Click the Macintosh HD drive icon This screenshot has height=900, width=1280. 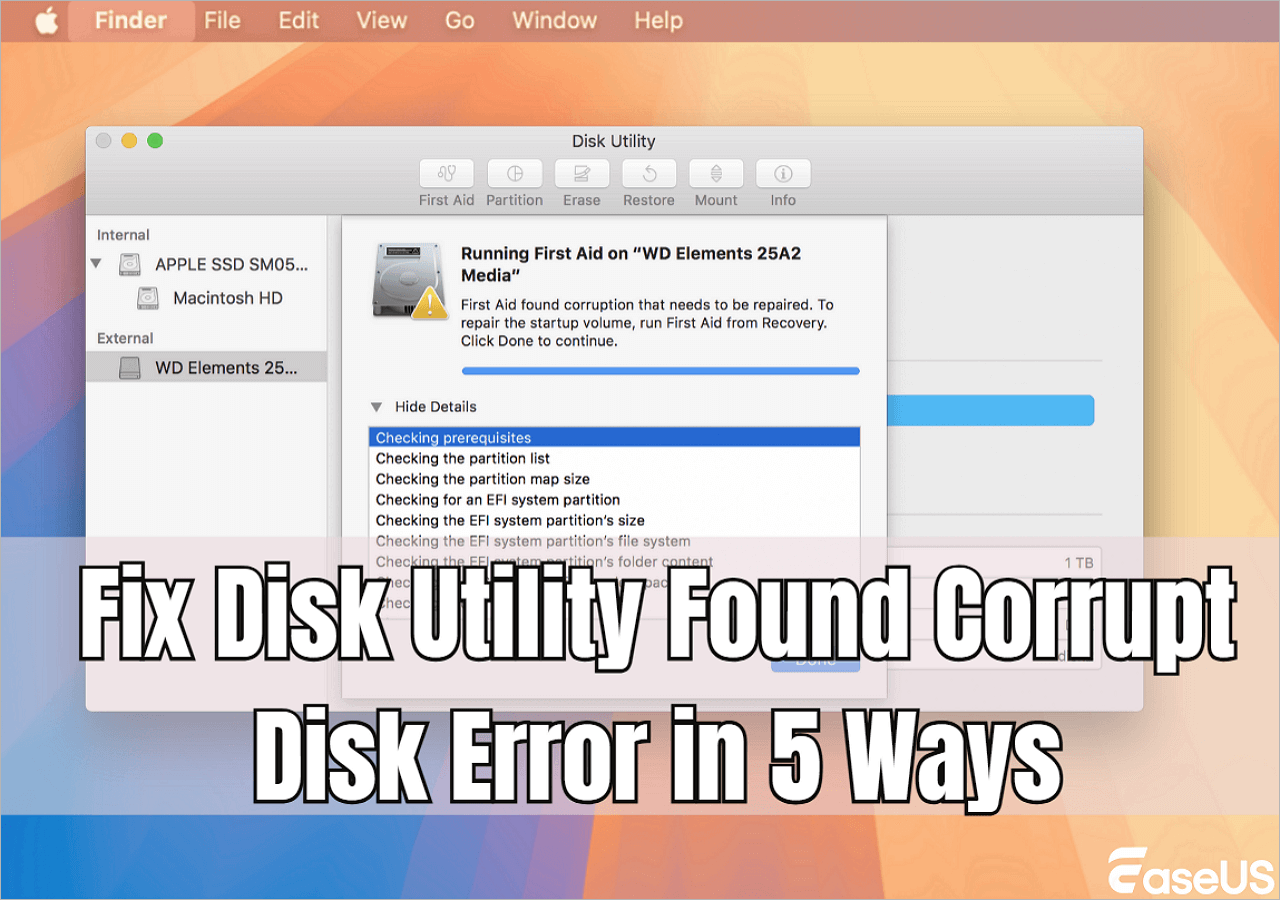(148, 298)
